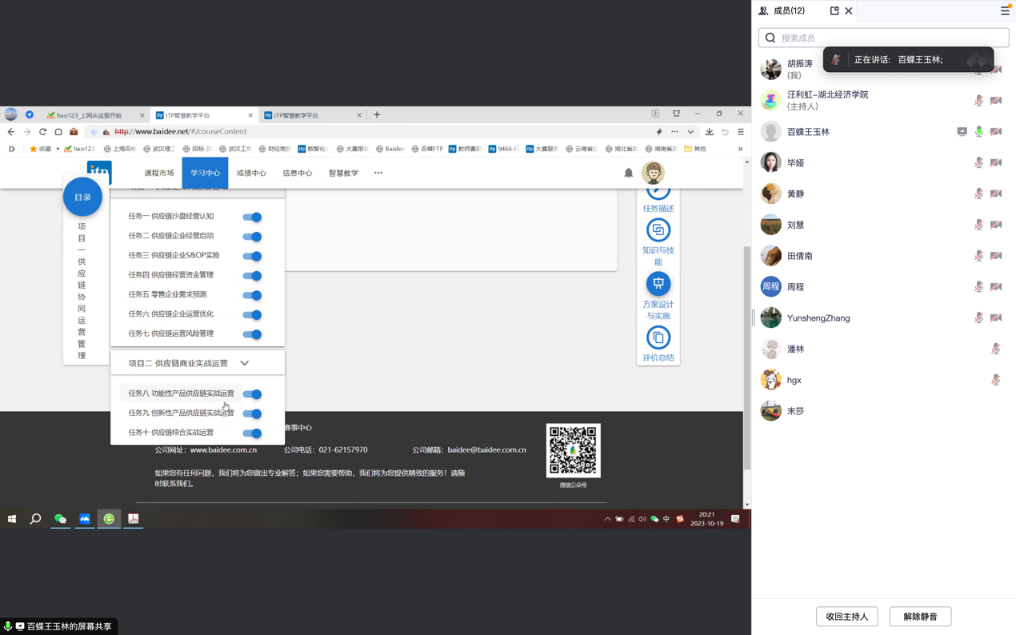Click the 收回主持人 button

(848, 616)
